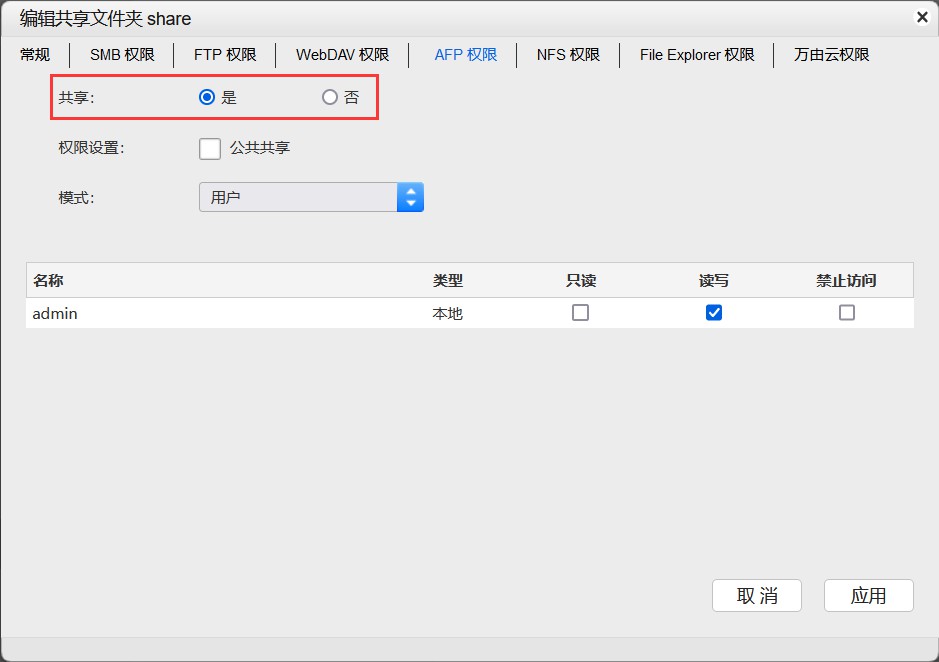The height and width of the screenshot is (662, 939).
Task: Click the blue arrow on the mode dropdown
Action: pos(410,197)
